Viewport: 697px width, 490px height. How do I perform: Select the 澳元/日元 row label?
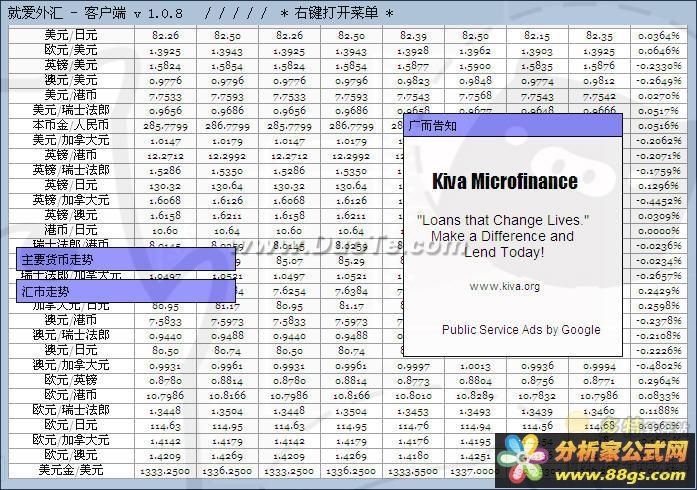click(x=71, y=350)
